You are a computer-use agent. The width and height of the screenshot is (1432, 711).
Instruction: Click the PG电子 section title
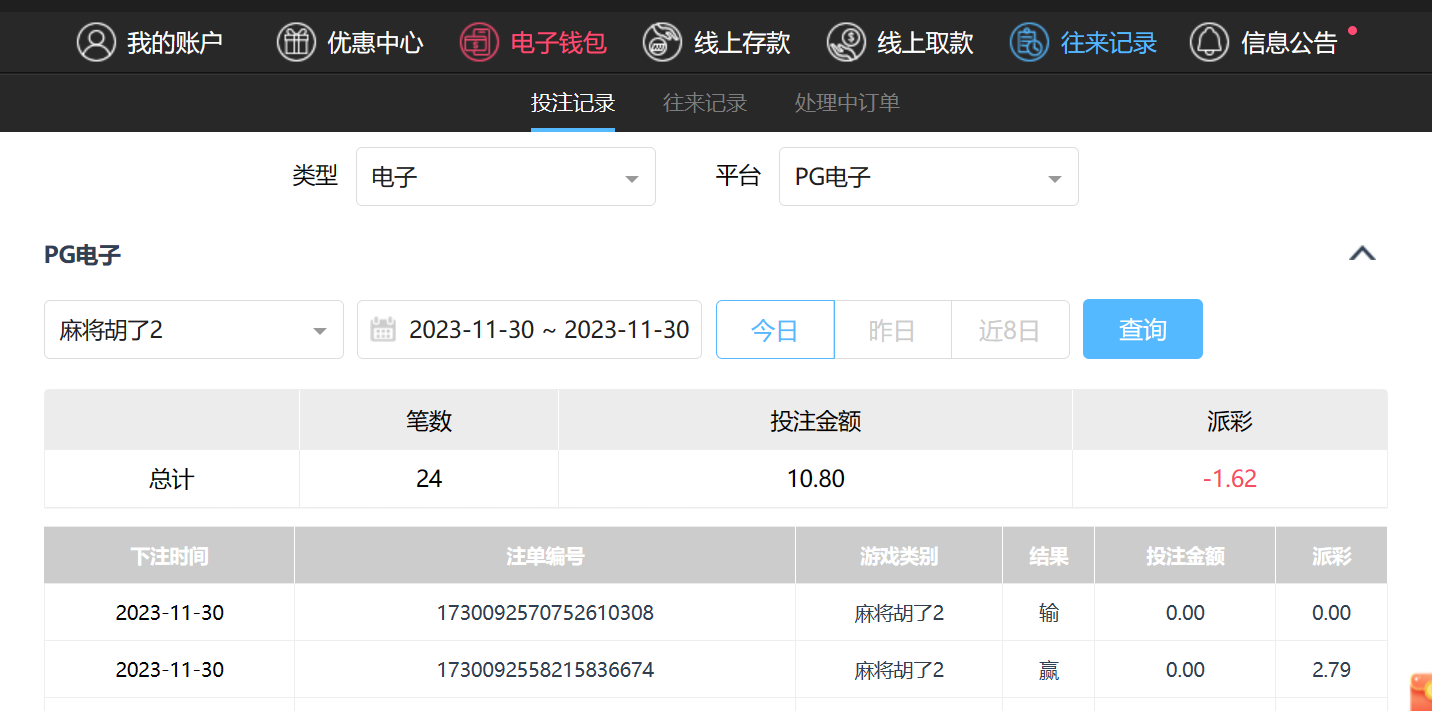click(x=83, y=255)
